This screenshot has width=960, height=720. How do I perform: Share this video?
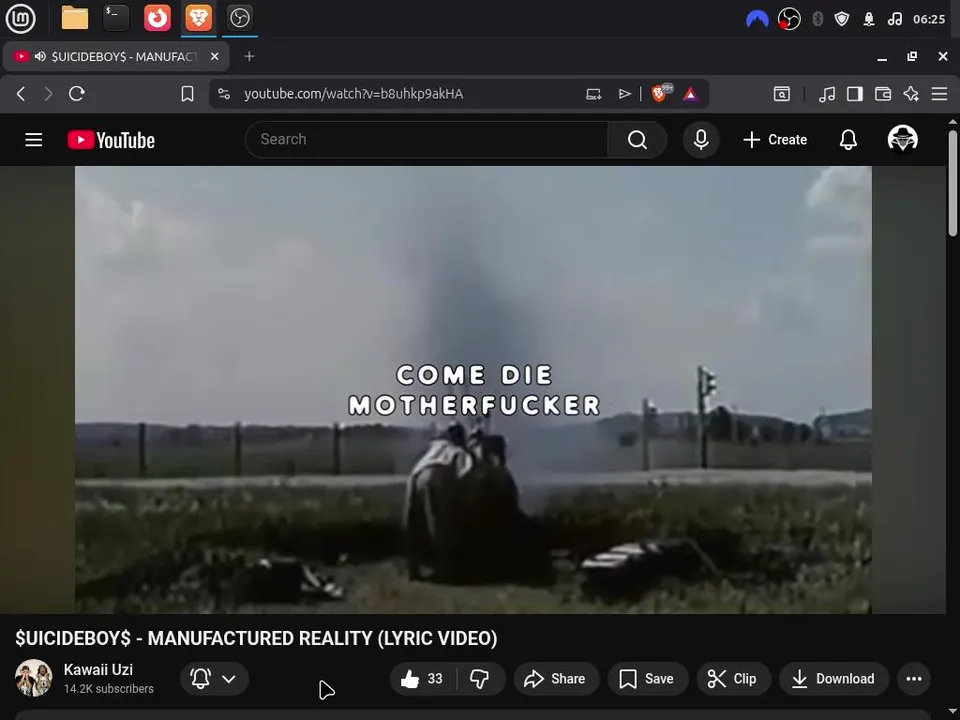point(556,678)
